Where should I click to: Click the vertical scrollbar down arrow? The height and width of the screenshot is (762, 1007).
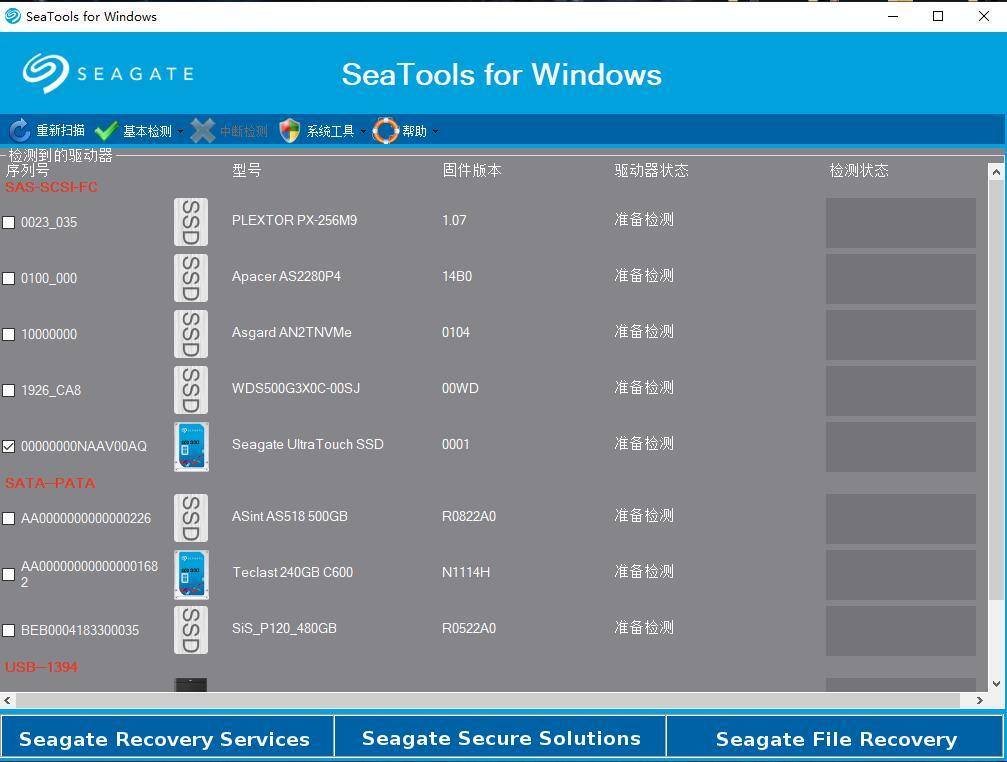click(x=996, y=683)
